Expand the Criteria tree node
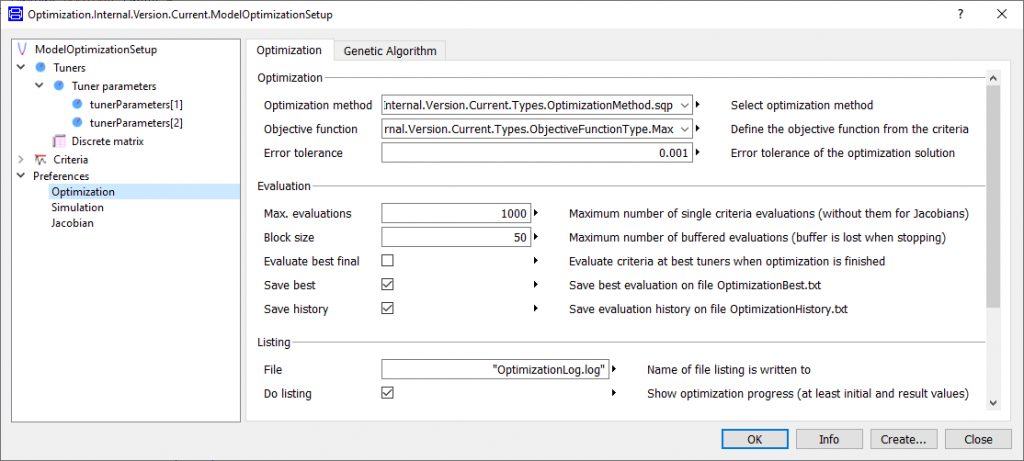 point(21,159)
